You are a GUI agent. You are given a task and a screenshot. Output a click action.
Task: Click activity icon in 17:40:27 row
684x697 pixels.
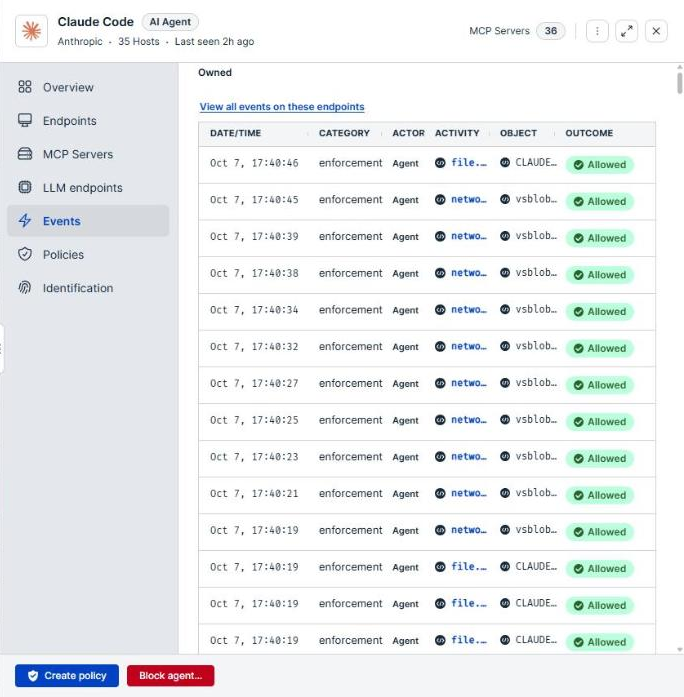click(440, 383)
